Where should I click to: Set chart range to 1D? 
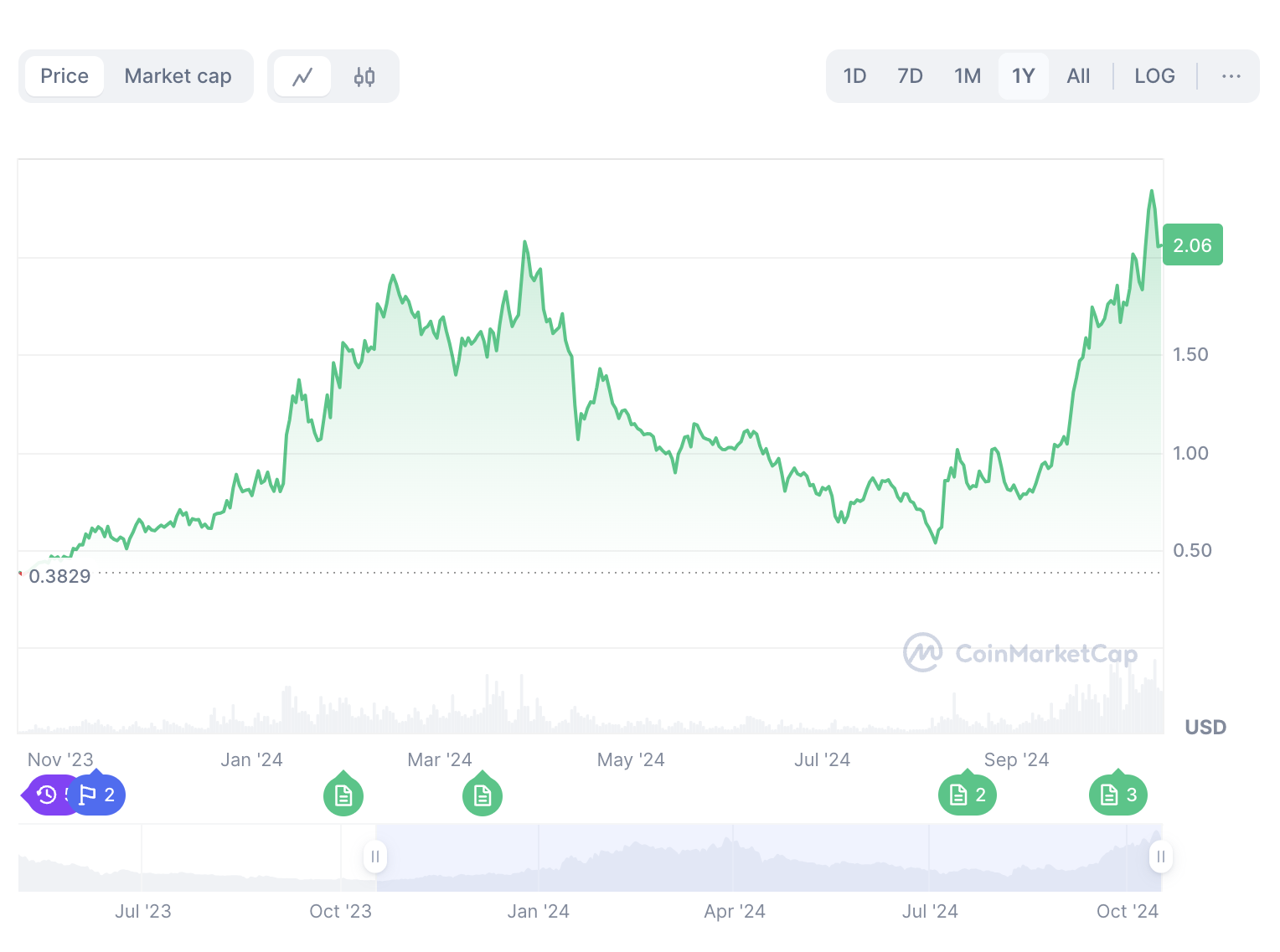(854, 76)
